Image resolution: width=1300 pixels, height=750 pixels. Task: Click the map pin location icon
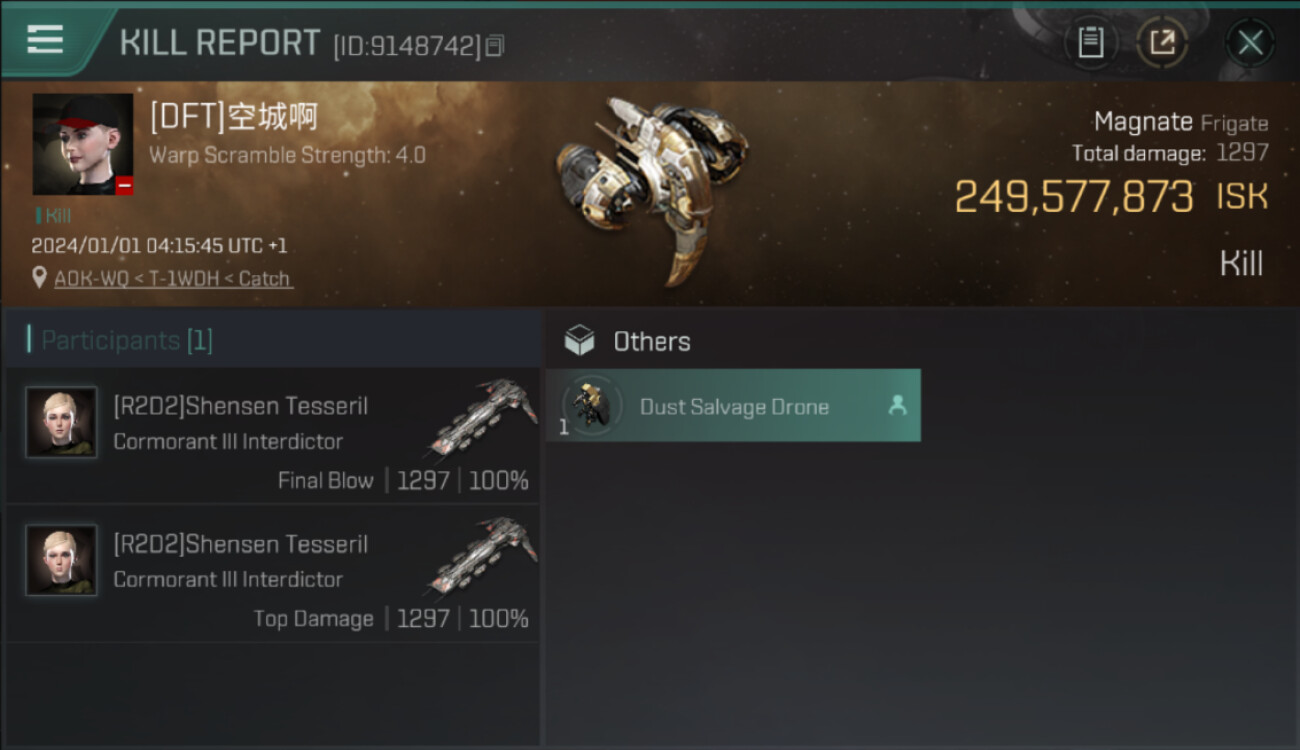(39, 278)
